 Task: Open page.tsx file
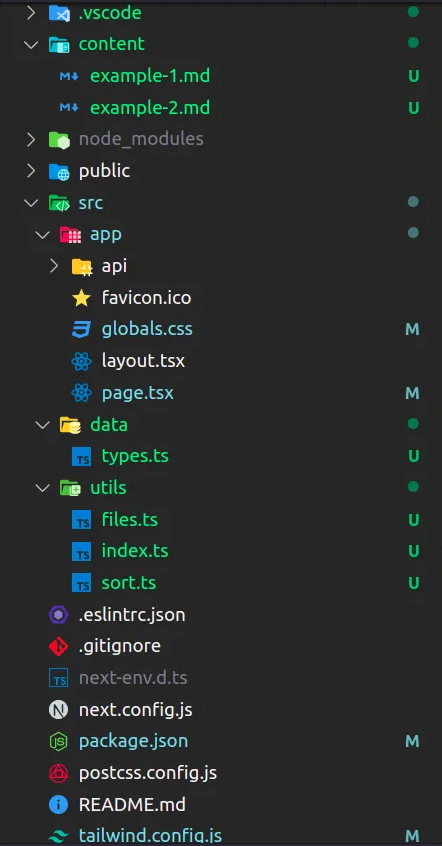(x=138, y=393)
